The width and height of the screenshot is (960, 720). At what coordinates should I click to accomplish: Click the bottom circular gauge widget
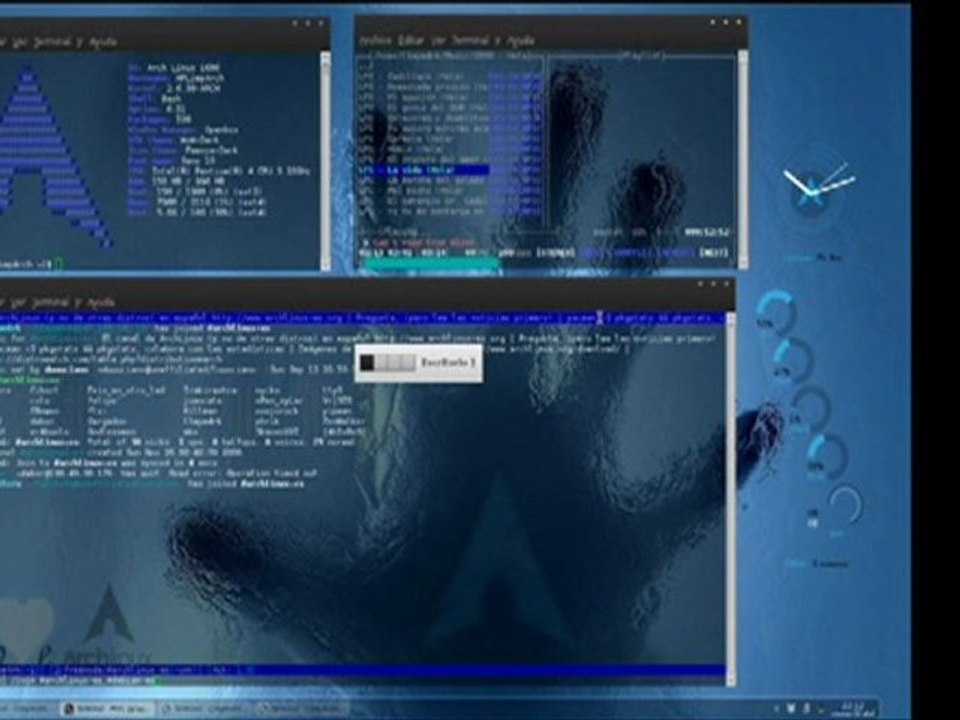(x=845, y=505)
